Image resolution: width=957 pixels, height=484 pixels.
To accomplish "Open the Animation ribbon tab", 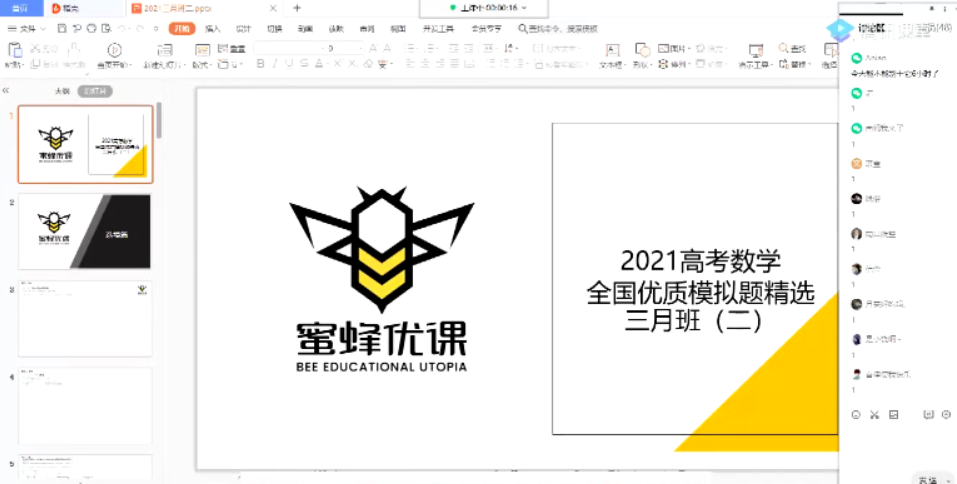I will [305, 29].
